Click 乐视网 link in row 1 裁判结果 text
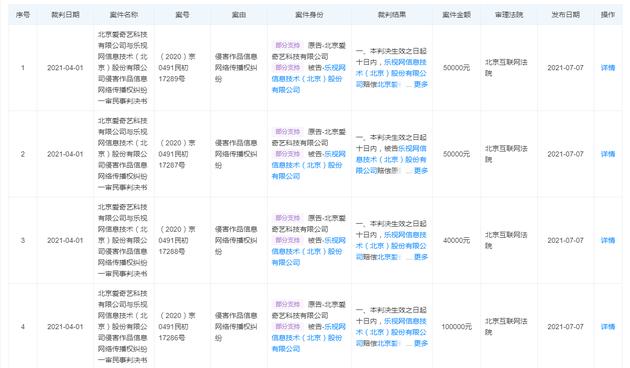Image resolution: width=630 pixels, height=368 pixels. coord(391,73)
